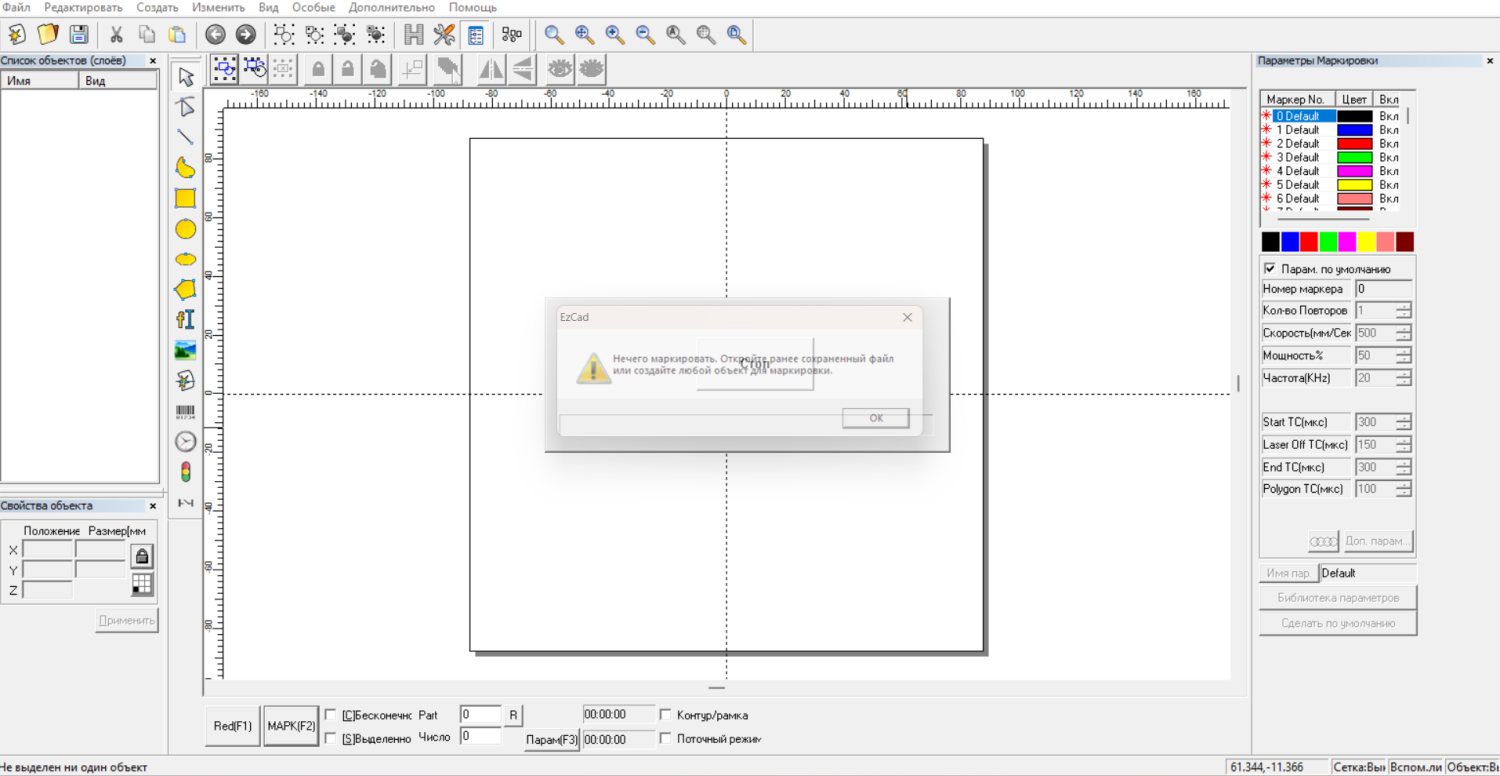This screenshot has height=776, width=1500.
Task: Click the Save floppy disk icon
Action: [x=78, y=35]
